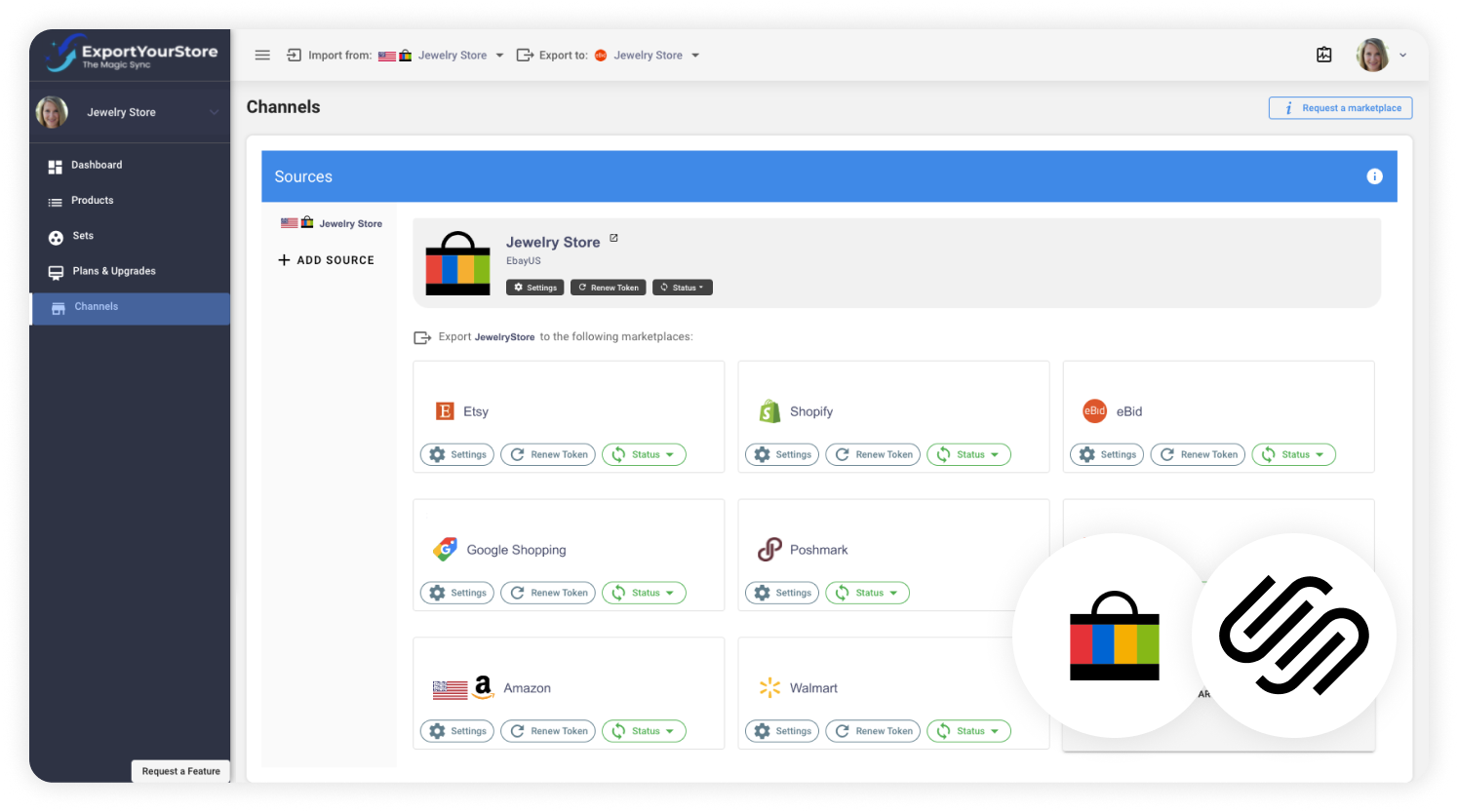Viewport: 1458px width, 812px height.
Task: Click Amazon Renew Token button
Action: 548,731
